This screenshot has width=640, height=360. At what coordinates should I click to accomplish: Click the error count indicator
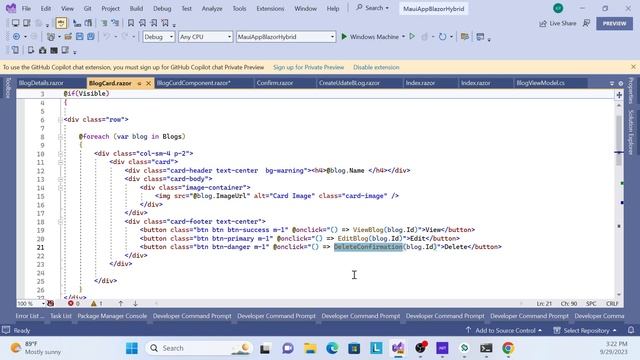(x=74, y=303)
